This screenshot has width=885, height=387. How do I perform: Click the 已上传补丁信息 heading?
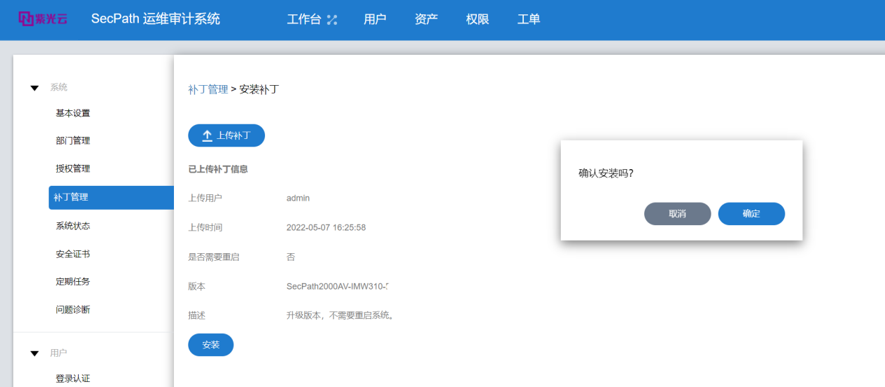pos(218,169)
